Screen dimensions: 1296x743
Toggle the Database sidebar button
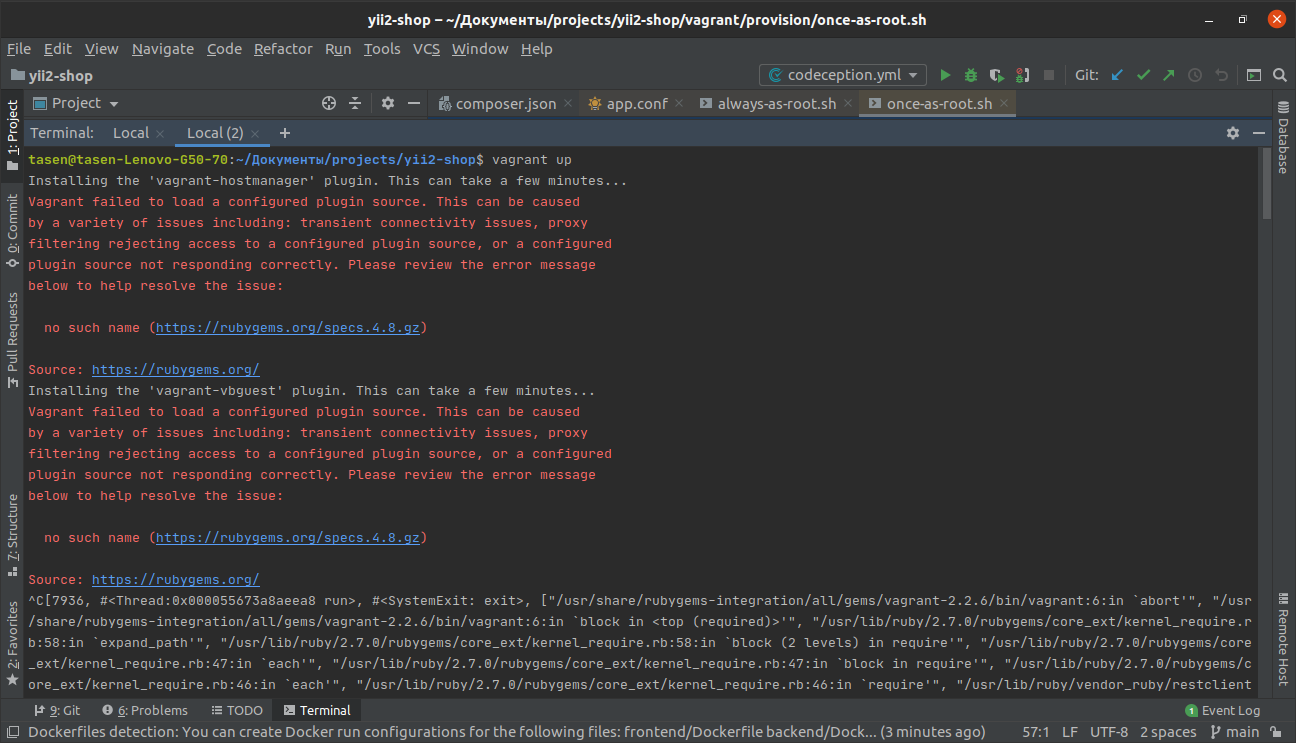(1283, 138)
